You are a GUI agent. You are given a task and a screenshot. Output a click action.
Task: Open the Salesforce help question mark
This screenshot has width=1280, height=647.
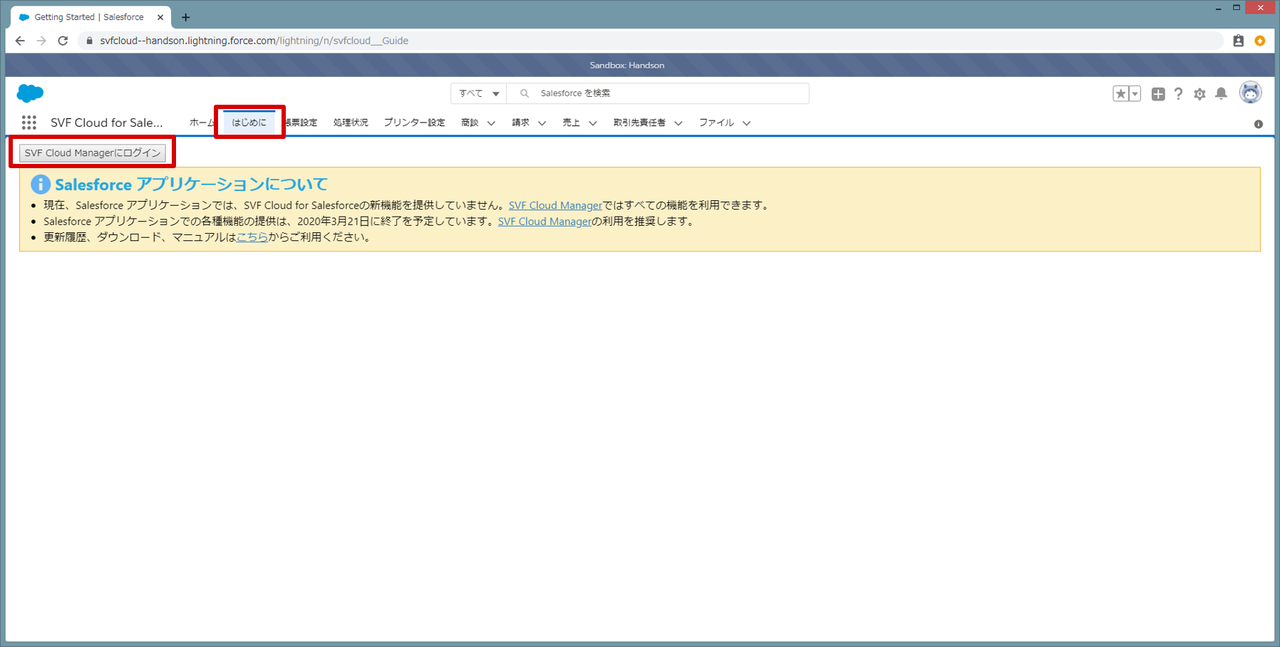point(1179,94)
